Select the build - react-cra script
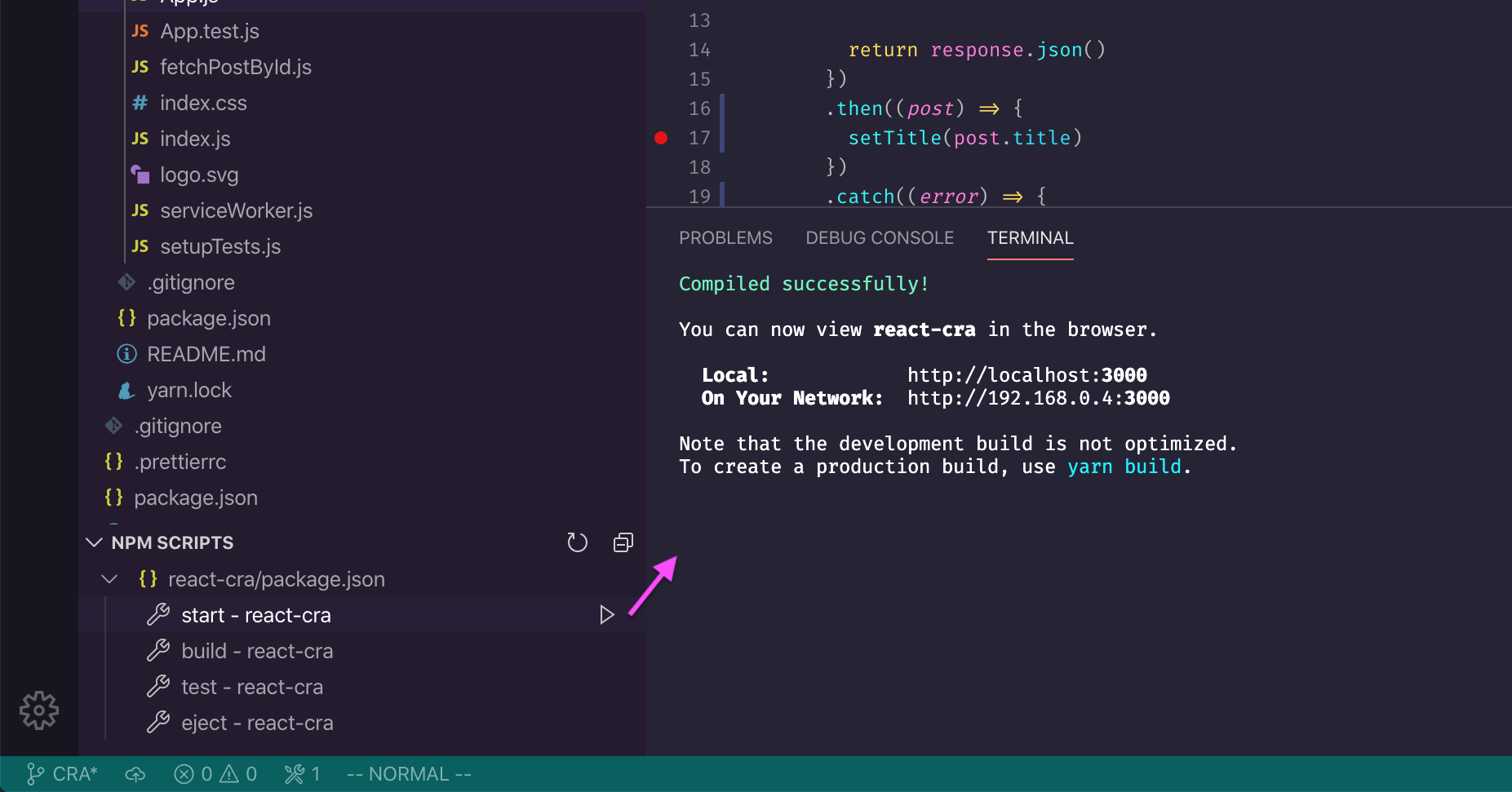The image size is (1512, 792). [256, 651]
